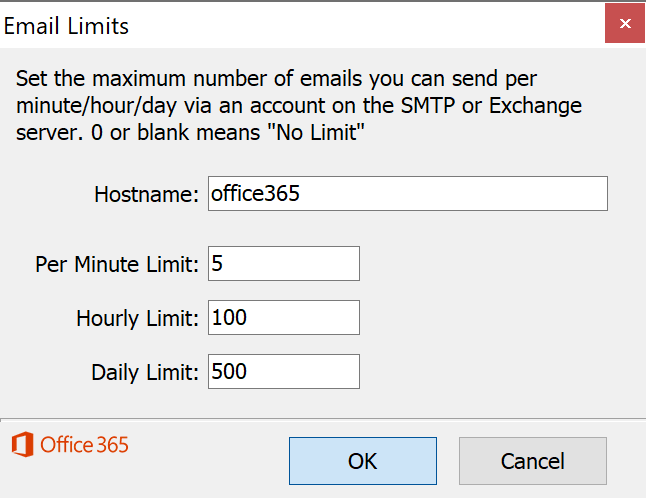The image size is (646, 498).
Task: Focus the Hostname field containing office365
Action: (x=407, y=194)
